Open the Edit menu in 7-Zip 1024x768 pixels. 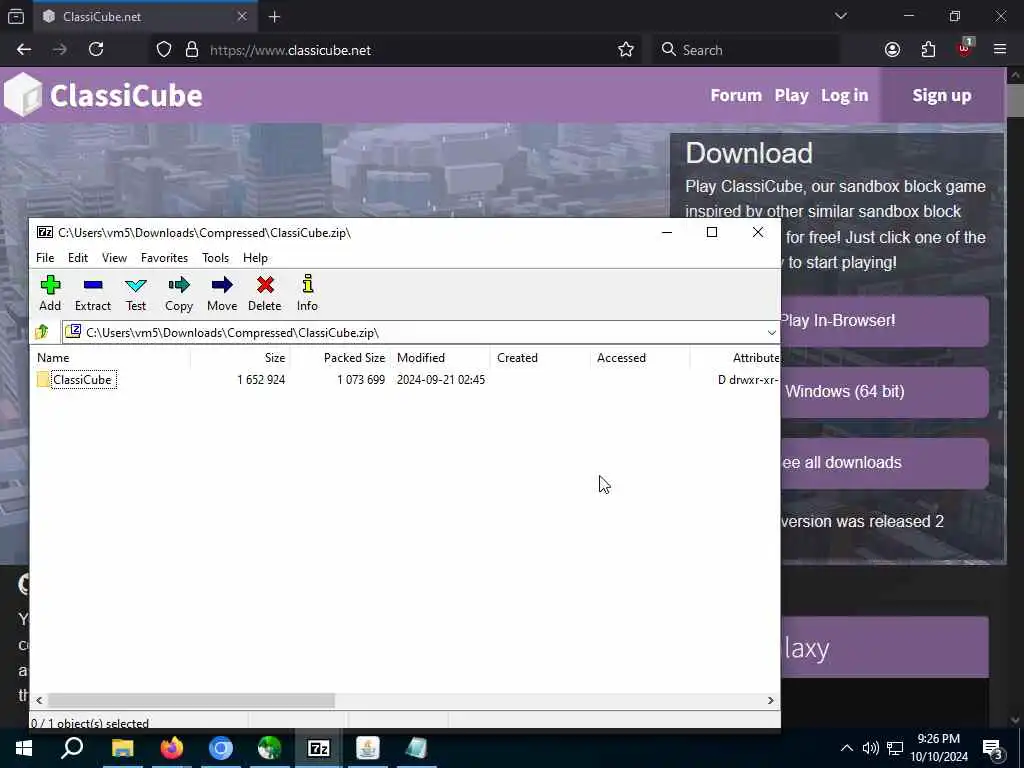[78, 258]
